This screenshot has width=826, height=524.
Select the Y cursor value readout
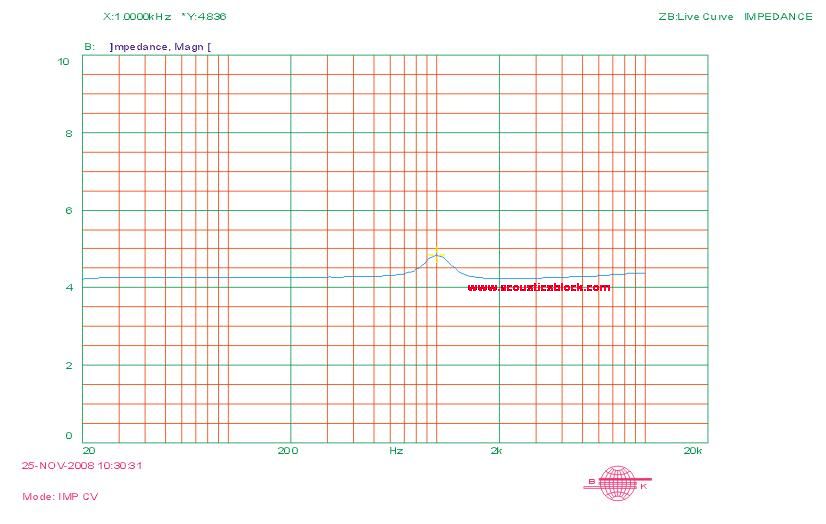(x=203, y=17)
